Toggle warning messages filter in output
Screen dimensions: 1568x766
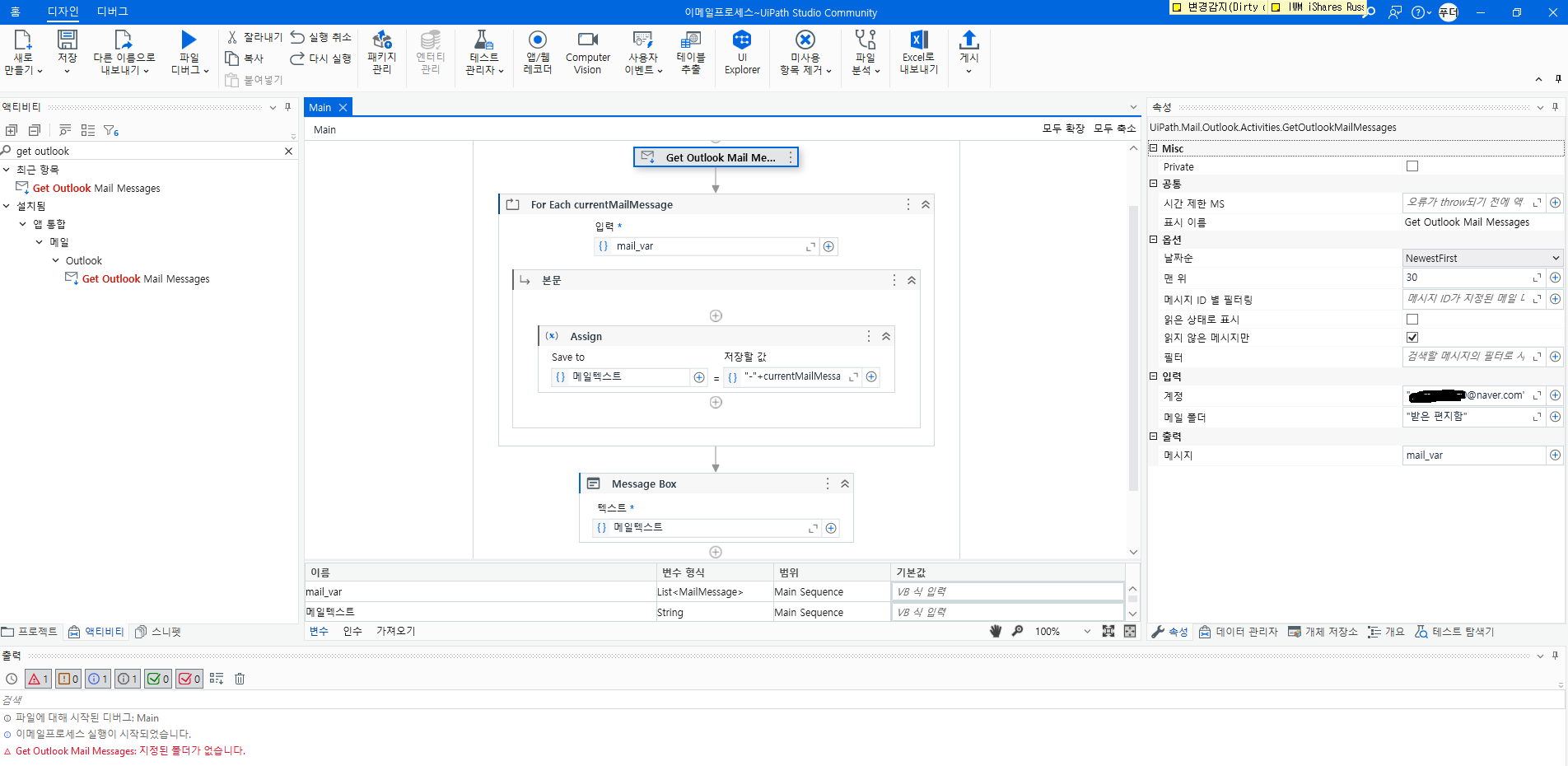pos(68,679)
